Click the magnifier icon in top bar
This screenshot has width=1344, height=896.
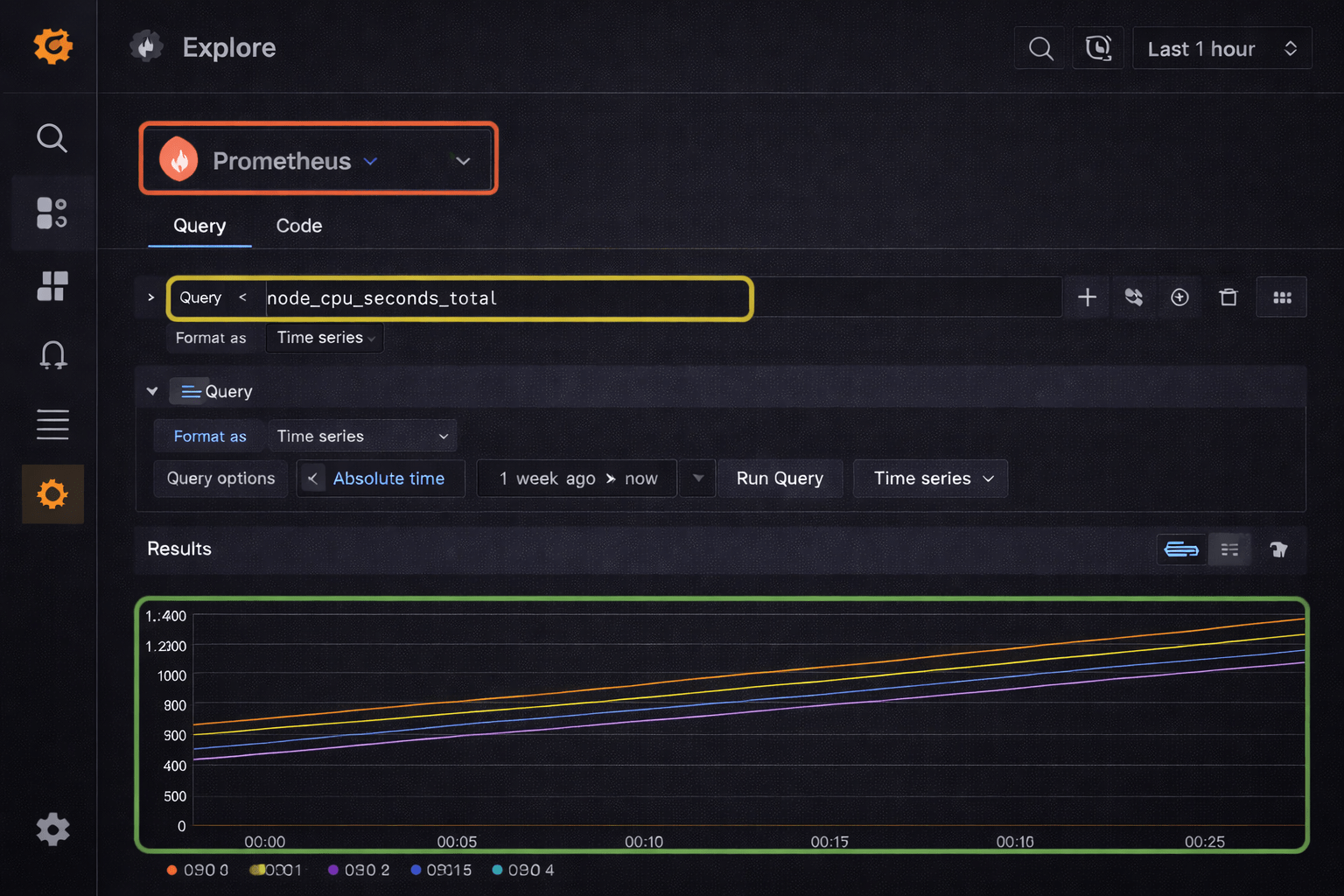[x=1040, y=48]
